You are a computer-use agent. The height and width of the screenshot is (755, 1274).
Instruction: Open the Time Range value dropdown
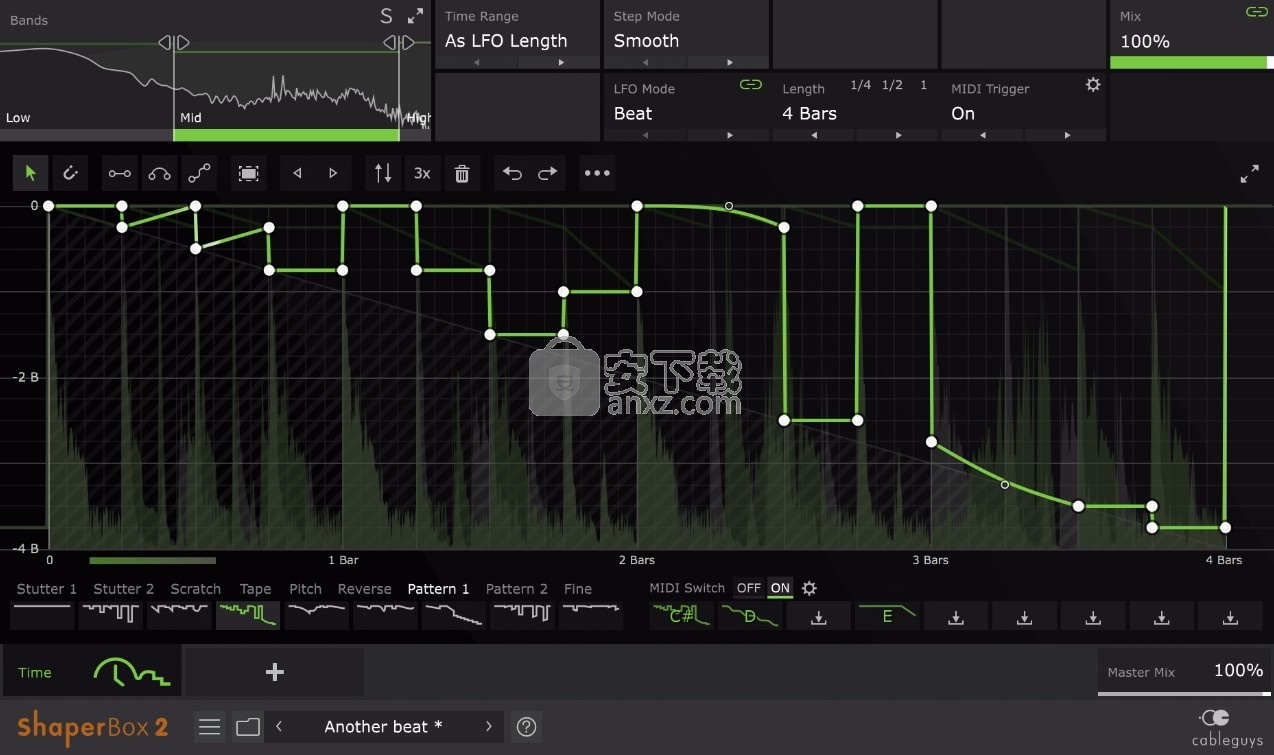click(506, 41)
